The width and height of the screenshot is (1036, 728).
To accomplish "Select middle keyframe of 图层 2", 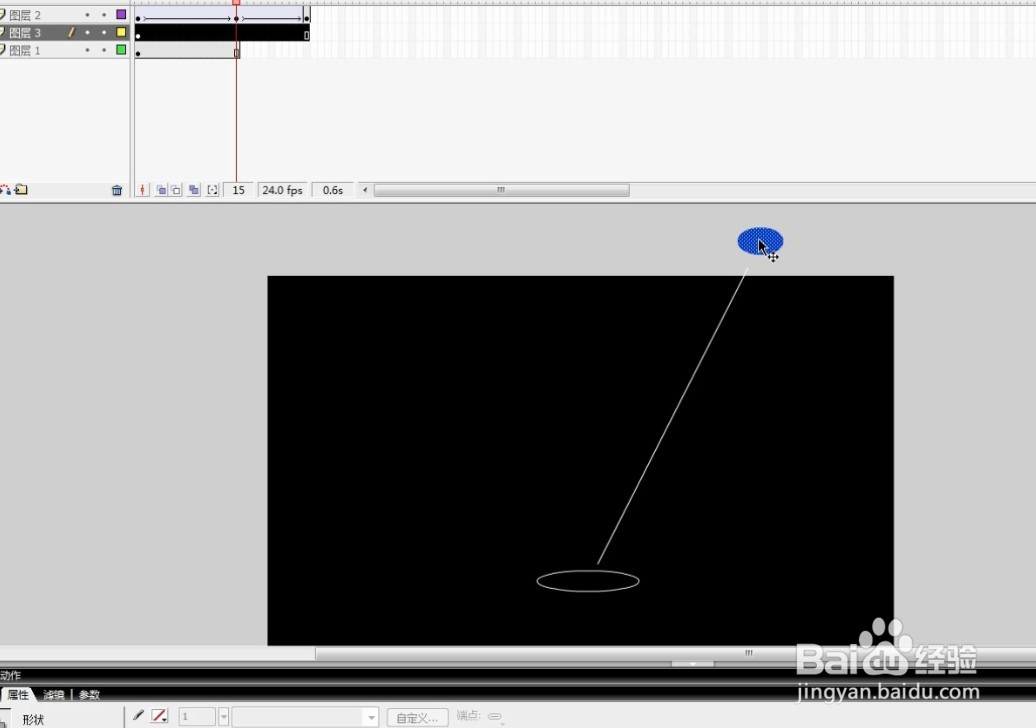I will point(237,18).
